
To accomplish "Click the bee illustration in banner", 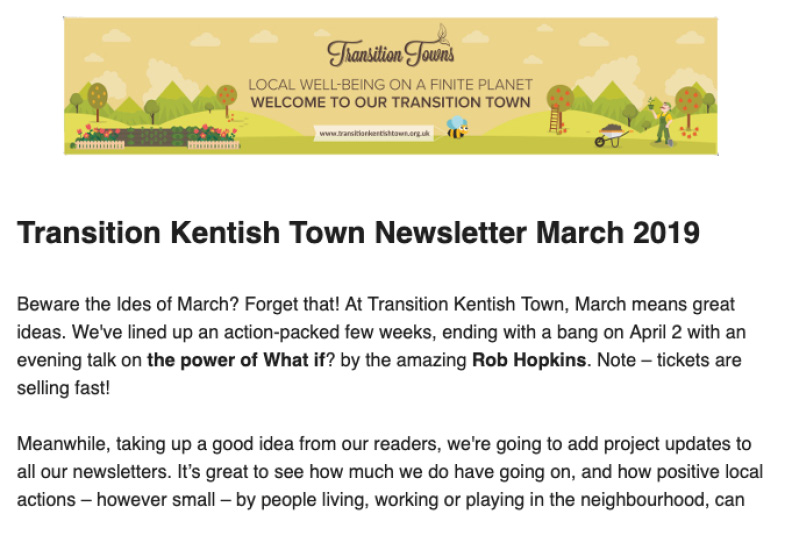I will [456, 128].
